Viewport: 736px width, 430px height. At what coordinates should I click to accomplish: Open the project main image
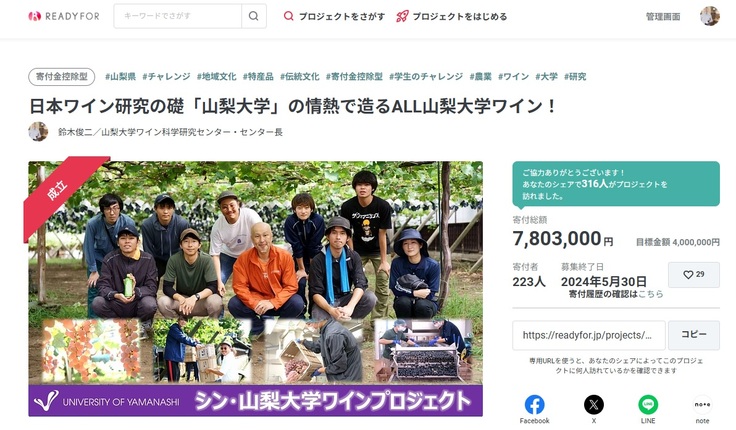click(255, 289)
